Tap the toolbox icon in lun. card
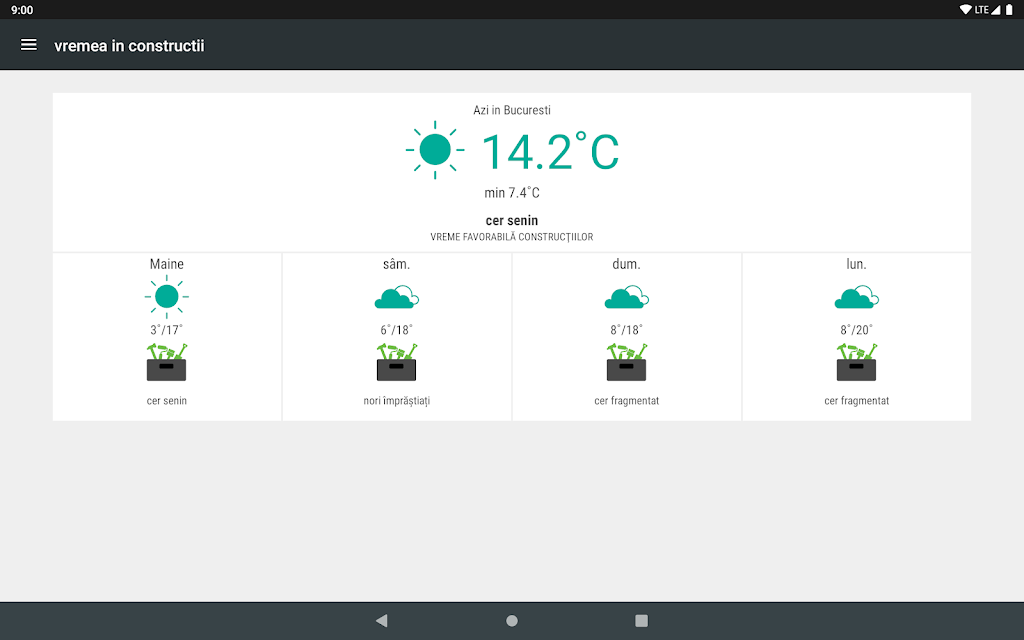1024x640 pixels. (856, 362)
